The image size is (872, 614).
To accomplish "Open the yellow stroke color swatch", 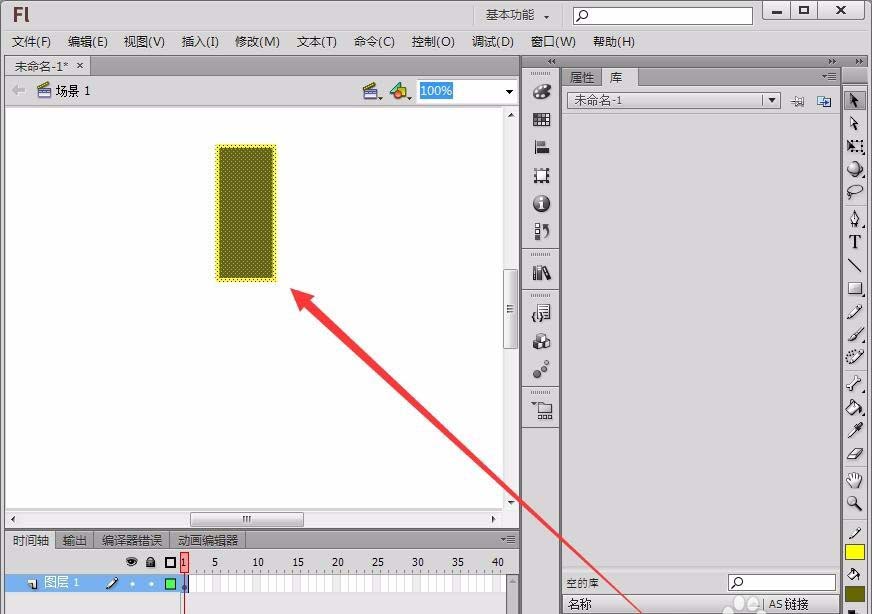I will (x=855, y=552).
